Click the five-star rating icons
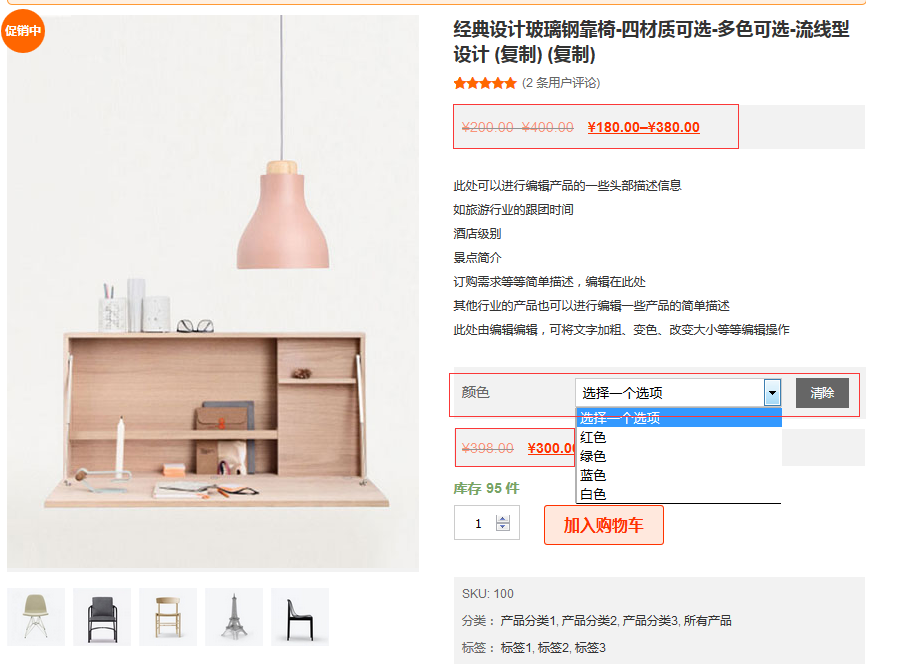 pyautogui.click(x=485, y=83)
